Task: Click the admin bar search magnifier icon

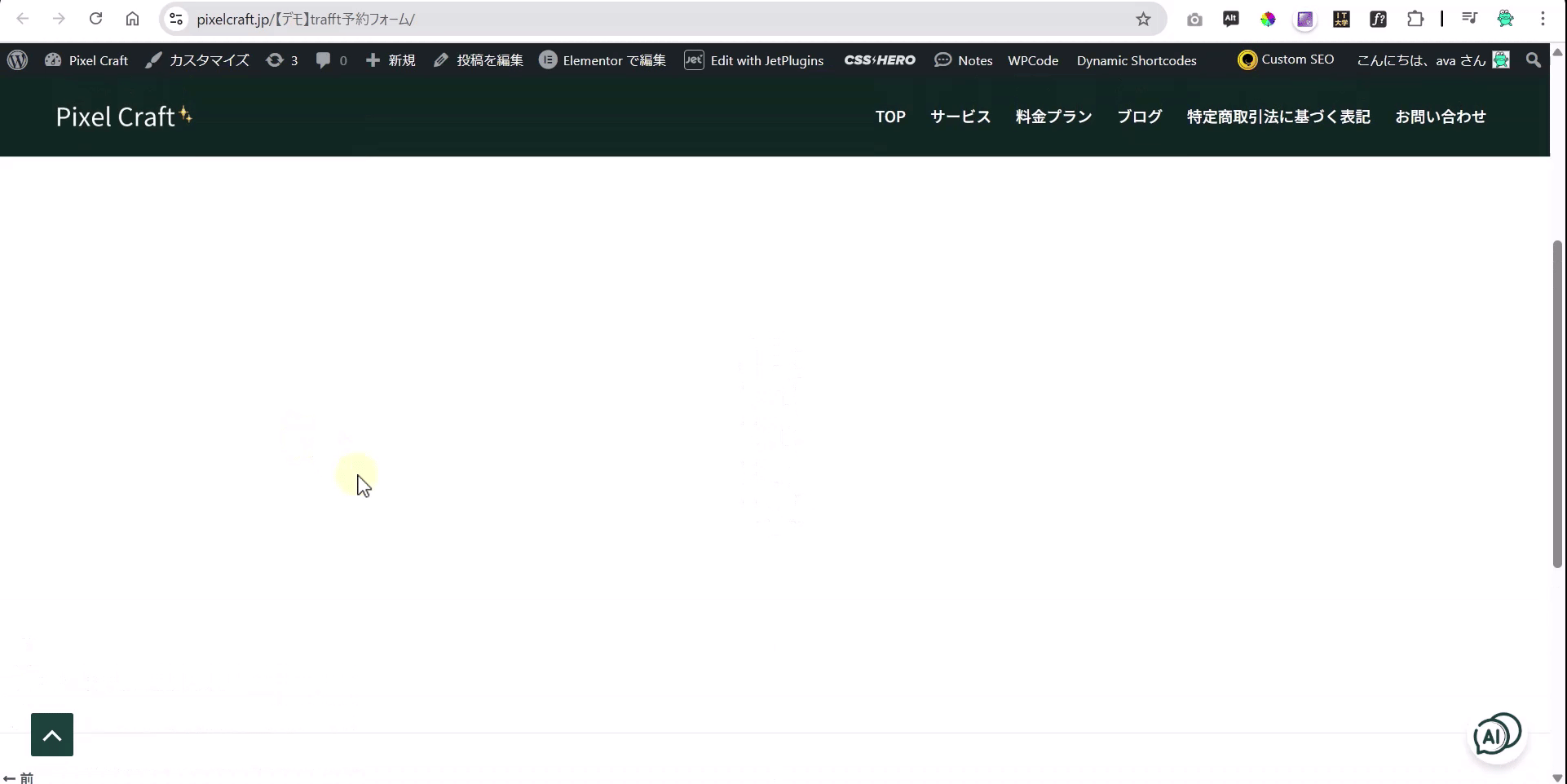Action: tap(1534, 60)
